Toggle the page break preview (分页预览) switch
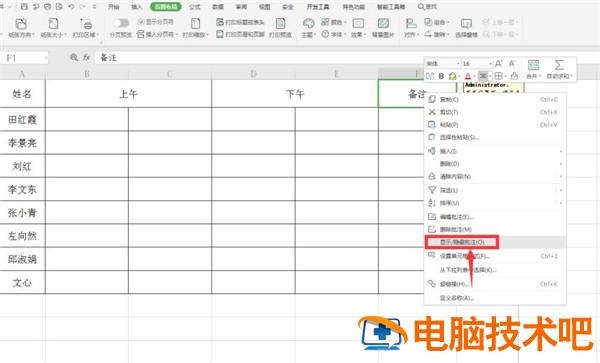This screenshot has width=600, height=363. coord(121,23)
